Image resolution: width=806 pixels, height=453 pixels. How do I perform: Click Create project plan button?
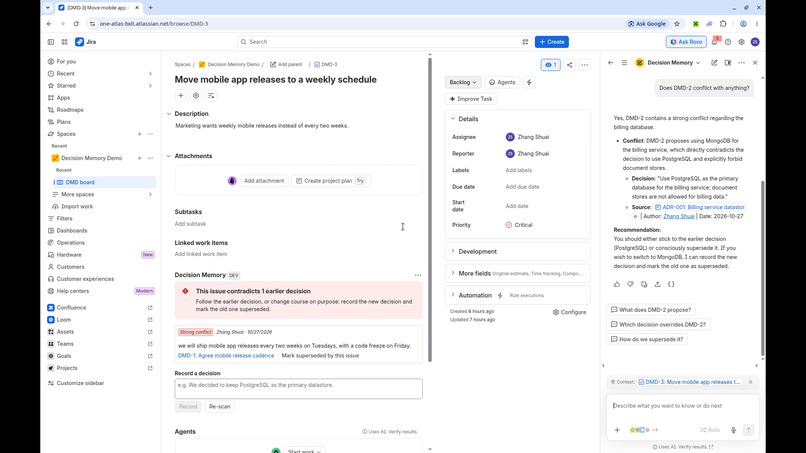(331, 181)
